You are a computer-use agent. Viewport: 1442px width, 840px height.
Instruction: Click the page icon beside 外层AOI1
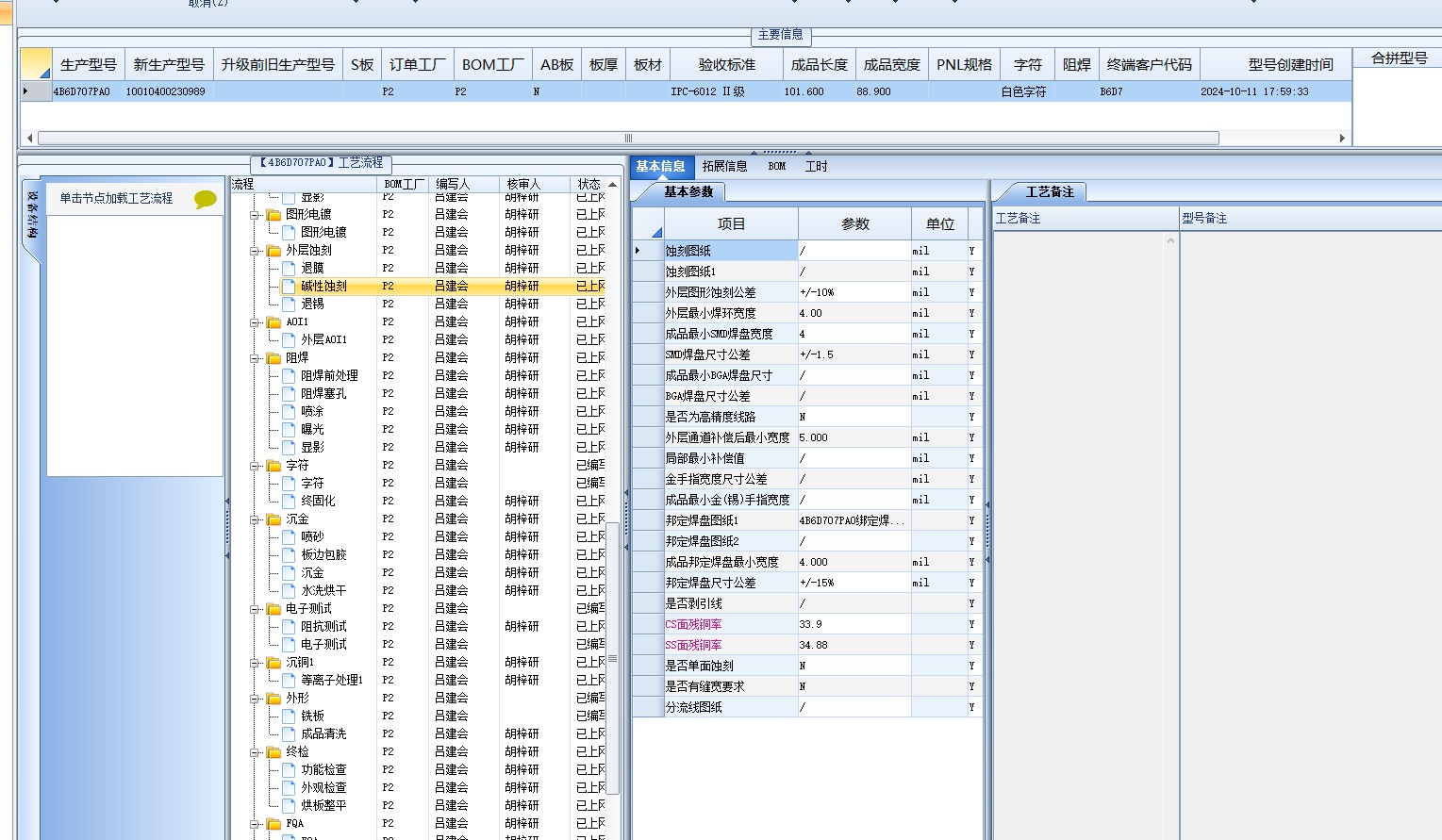click(x=290, y=340)
